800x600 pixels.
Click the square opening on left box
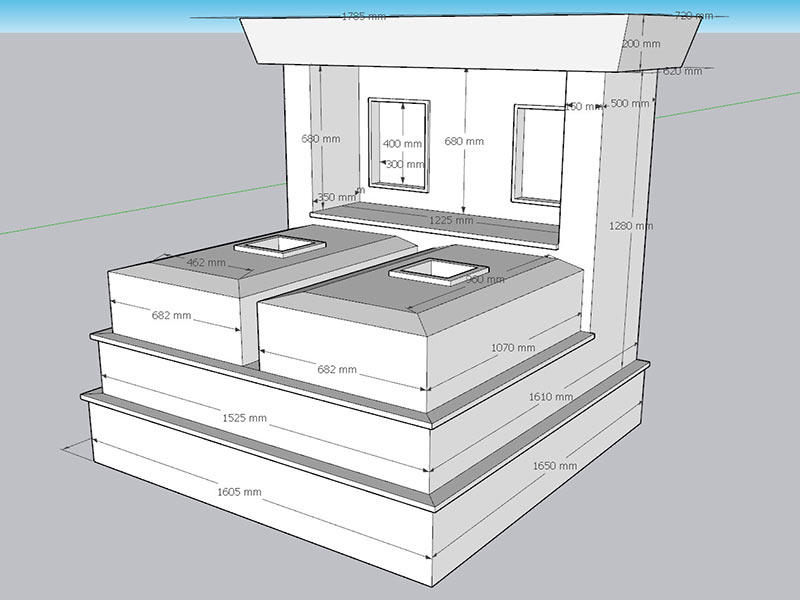[280, 246]
